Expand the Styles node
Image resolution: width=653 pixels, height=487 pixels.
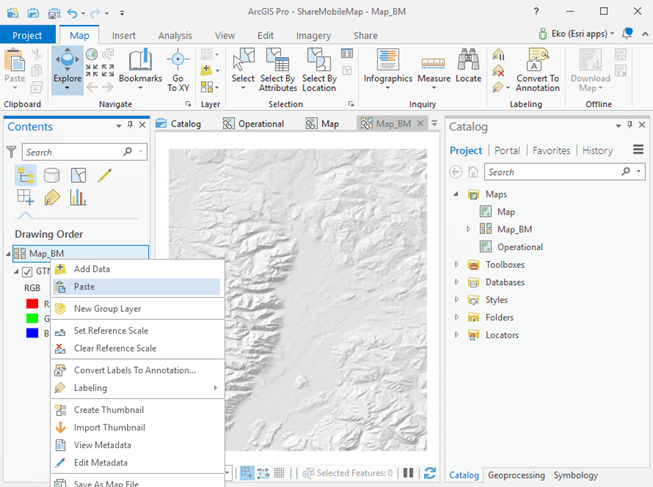[x=456, y=300]
